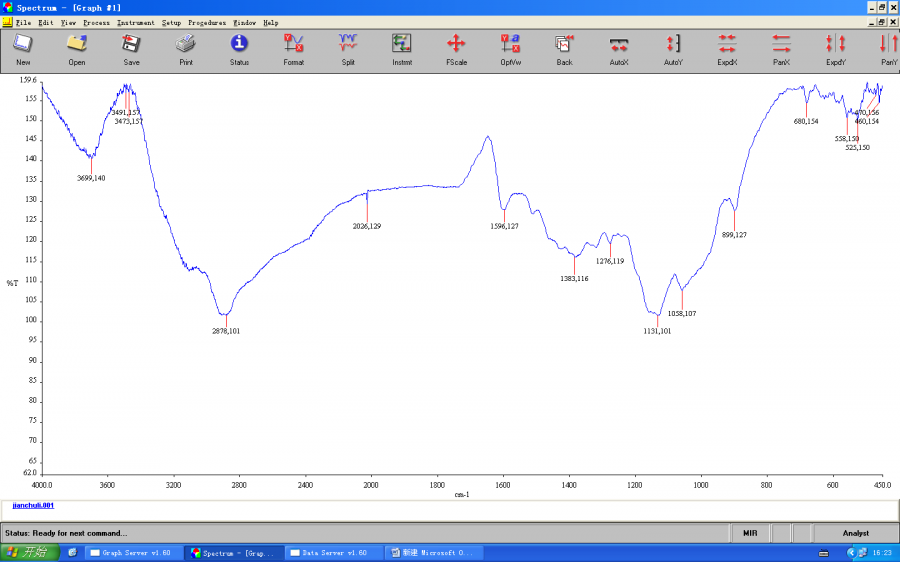Click the Windows Start button

(x=30, y=552)
